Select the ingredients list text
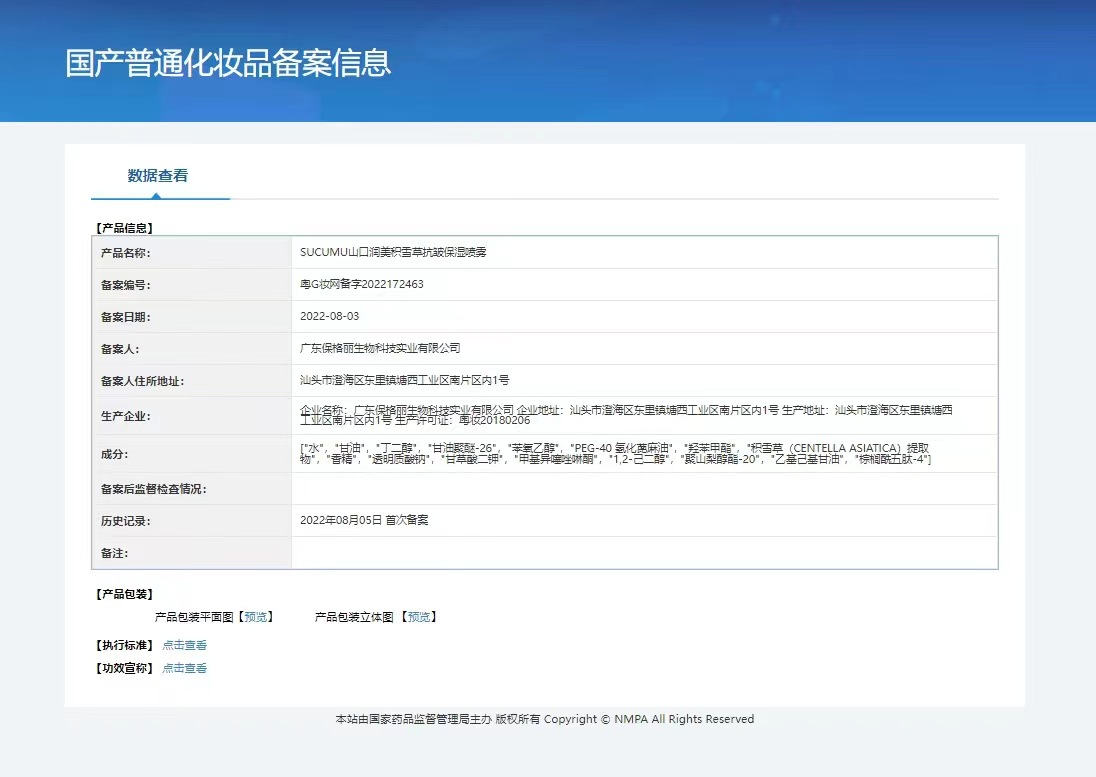Image resolution: width=1096 pixels, height=777 pixels. pos(615,453)
